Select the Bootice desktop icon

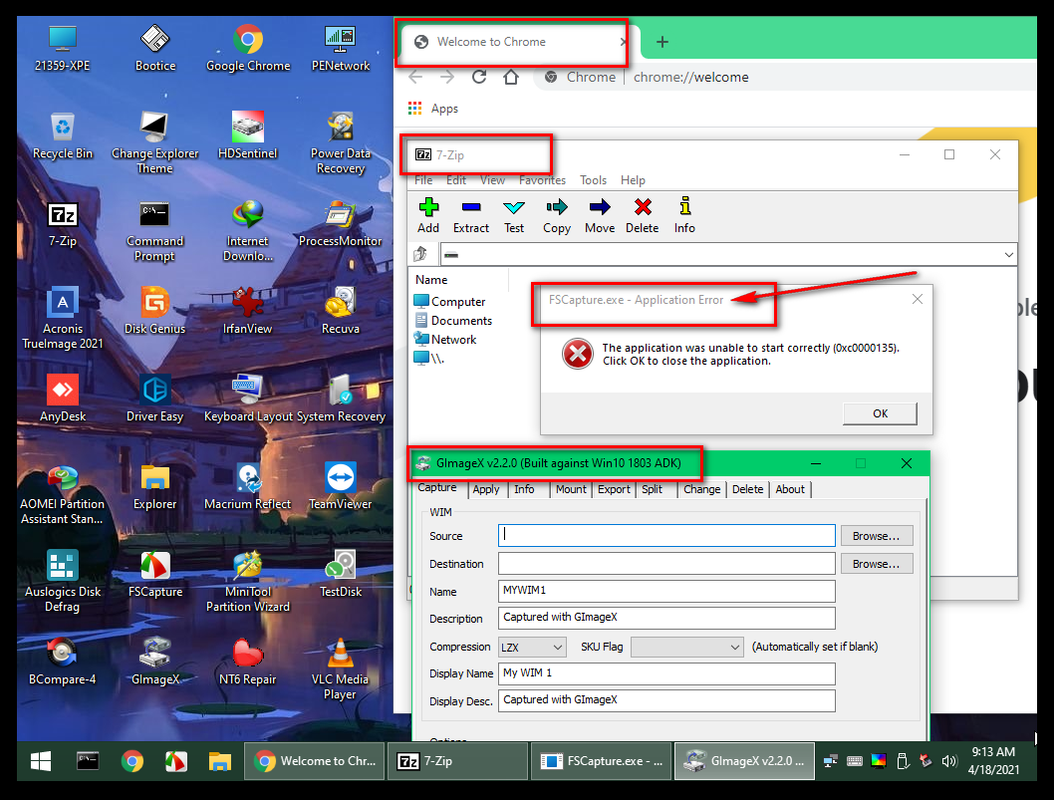pos(155,48)
